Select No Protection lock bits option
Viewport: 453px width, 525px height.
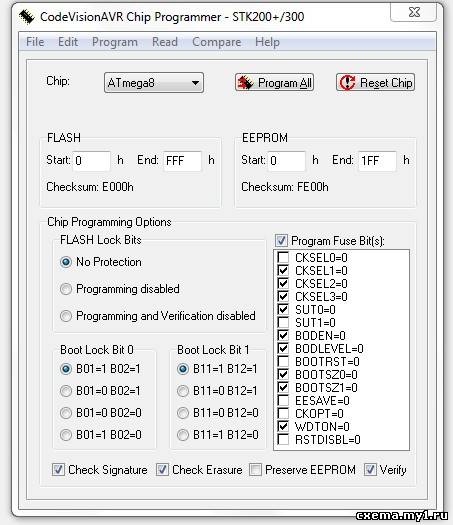(100, 262)
